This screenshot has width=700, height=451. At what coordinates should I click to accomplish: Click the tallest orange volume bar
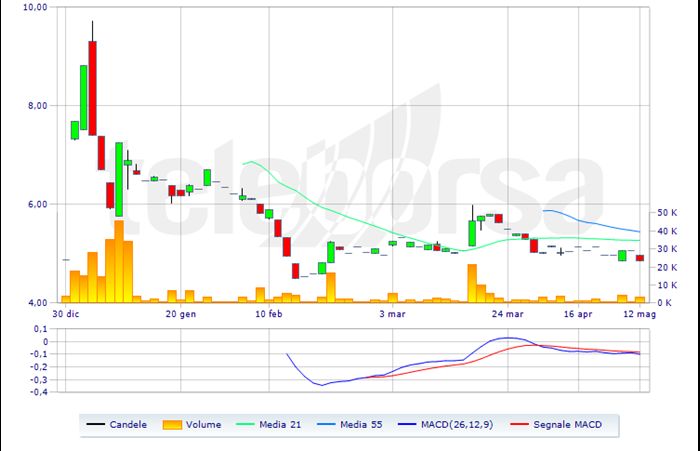pyautogui.click(x=119, y=262)
